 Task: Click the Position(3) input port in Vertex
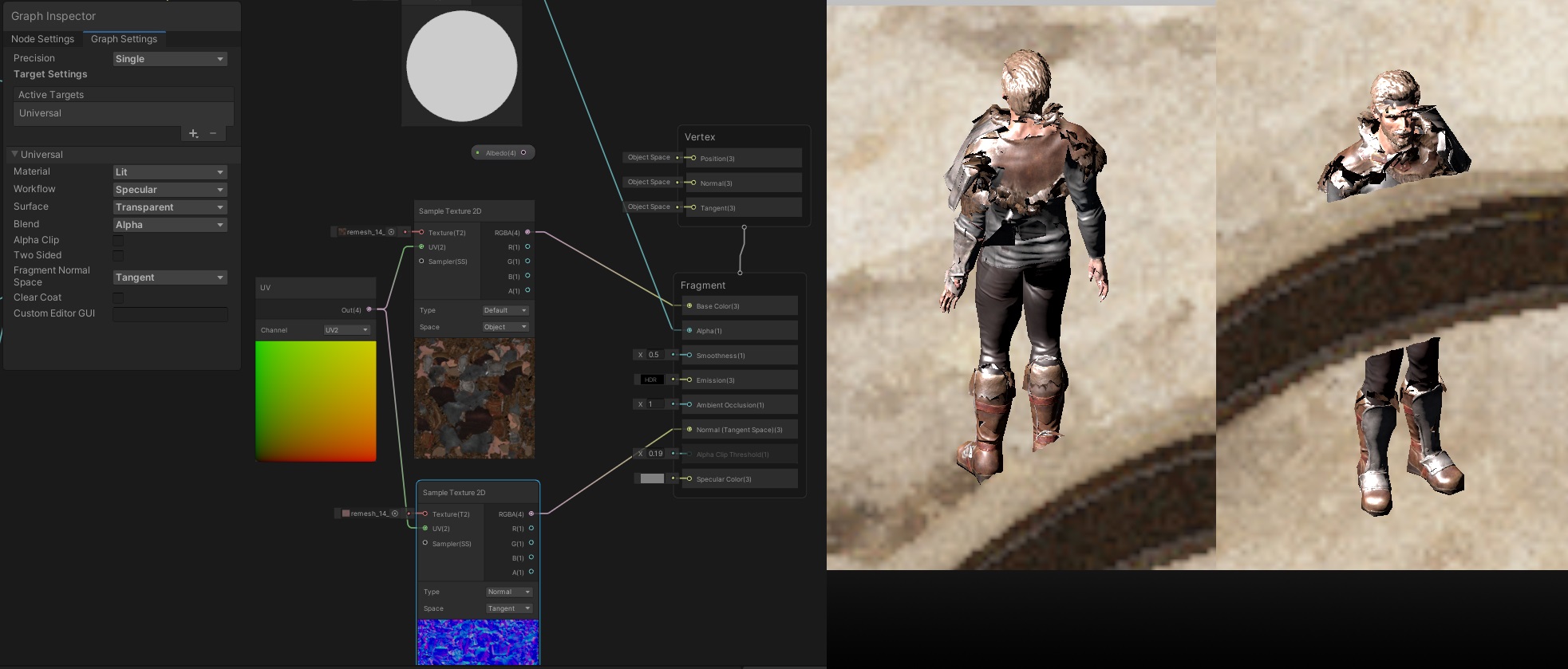693,158
